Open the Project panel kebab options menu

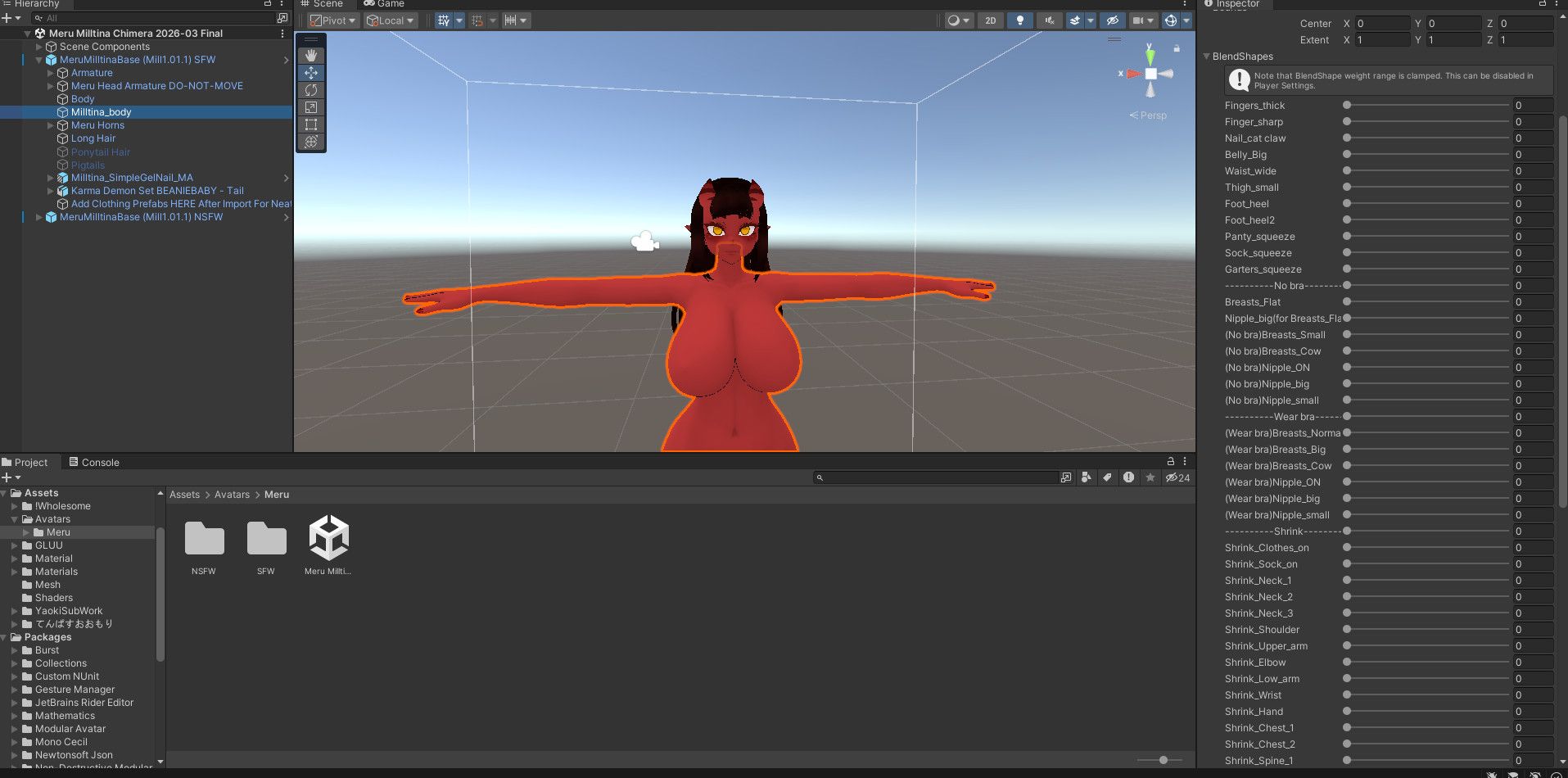1184,462
